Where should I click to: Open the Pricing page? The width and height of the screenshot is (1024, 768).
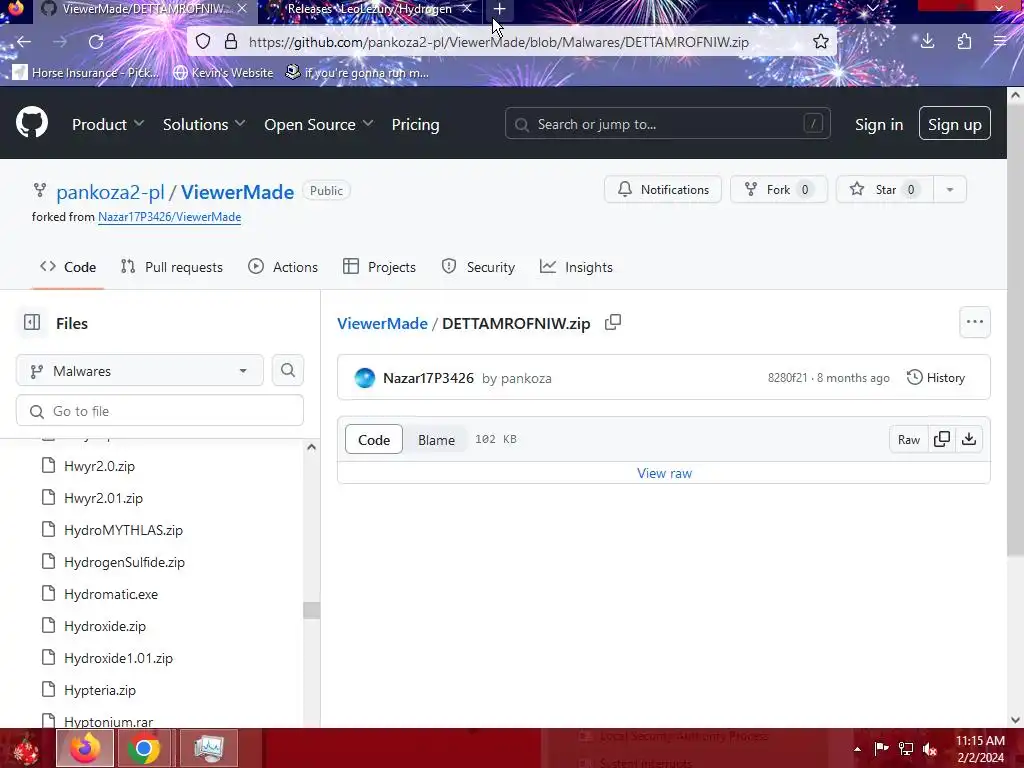coord(415,124)
